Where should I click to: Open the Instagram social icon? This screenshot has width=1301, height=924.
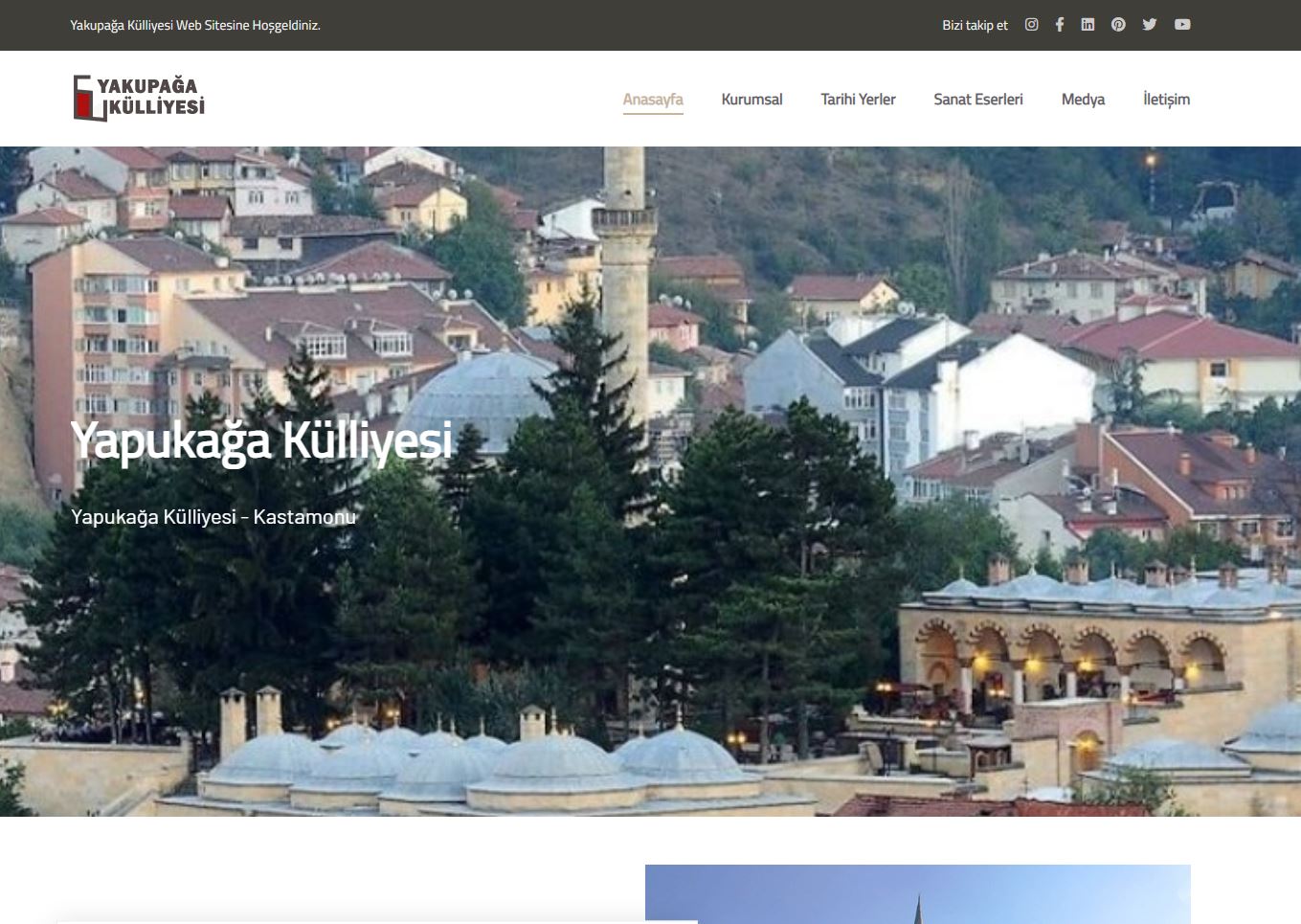1031,25
